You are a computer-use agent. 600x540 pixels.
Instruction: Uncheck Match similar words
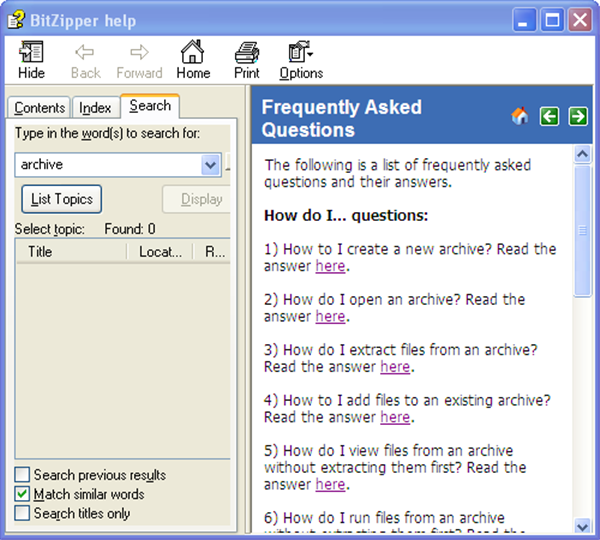coord(22,494)
